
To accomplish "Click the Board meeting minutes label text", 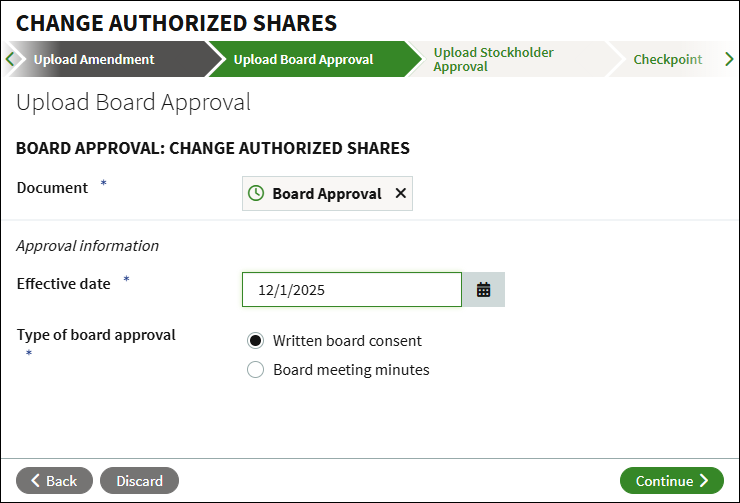I will click(x=351, y=369).
